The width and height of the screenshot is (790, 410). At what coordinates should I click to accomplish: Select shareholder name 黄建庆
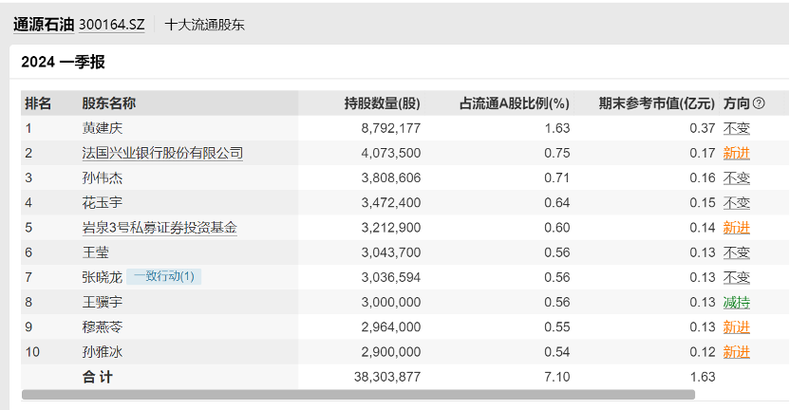pos(102,128)
